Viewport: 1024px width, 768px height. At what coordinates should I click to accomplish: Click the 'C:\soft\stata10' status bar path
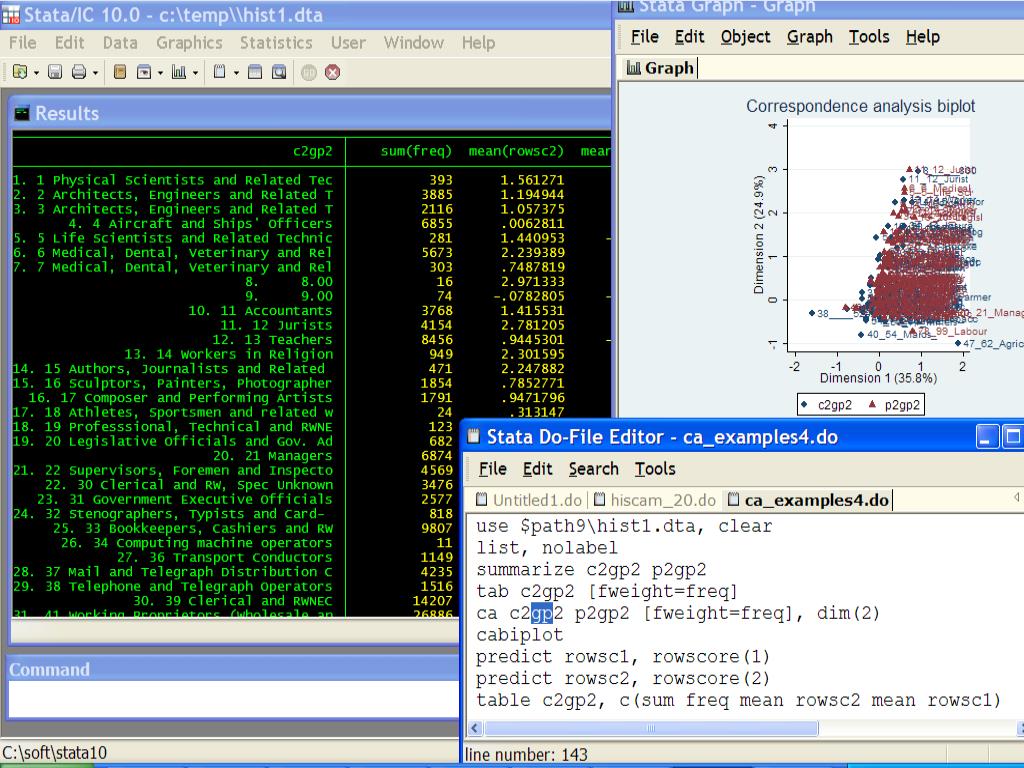(x=55, y=752)
